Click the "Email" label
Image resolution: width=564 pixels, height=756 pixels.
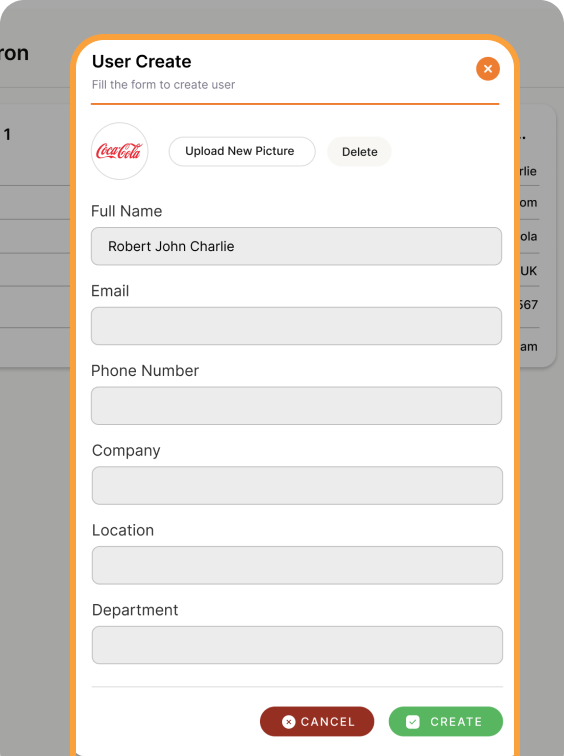[x=110, y=291]
